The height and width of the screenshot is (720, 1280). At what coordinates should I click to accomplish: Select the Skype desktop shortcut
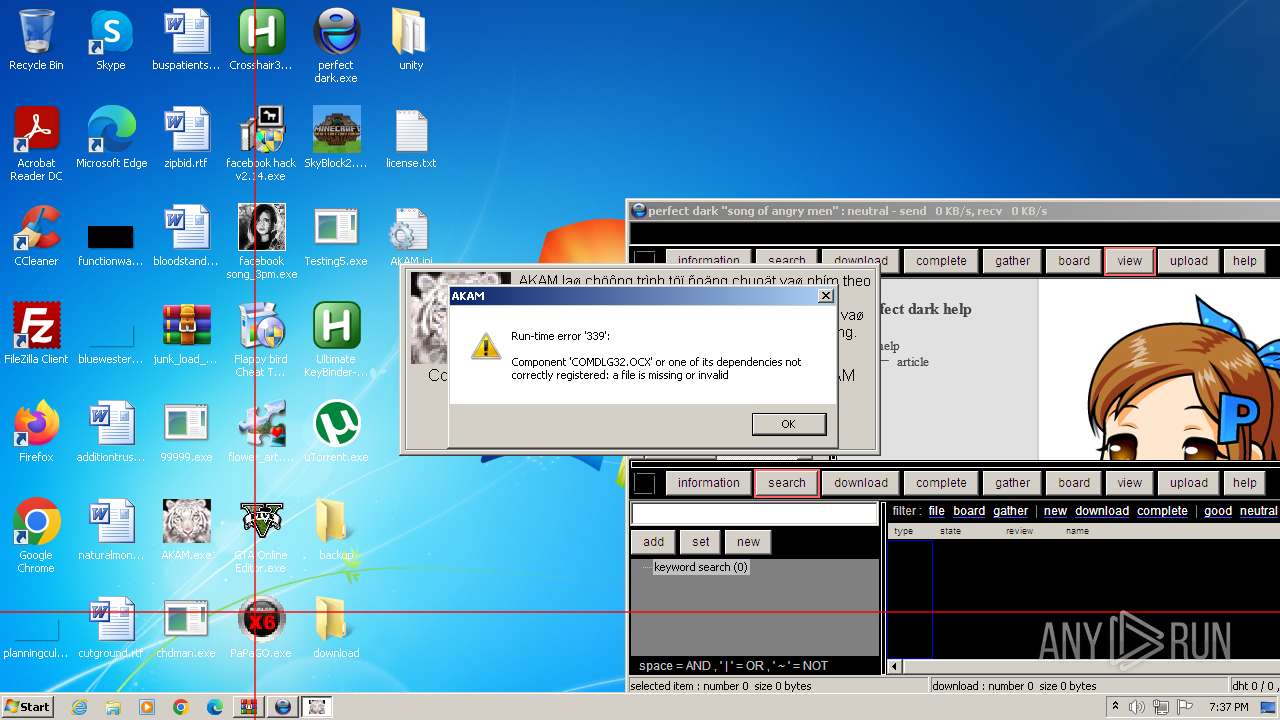click(110, 41)
